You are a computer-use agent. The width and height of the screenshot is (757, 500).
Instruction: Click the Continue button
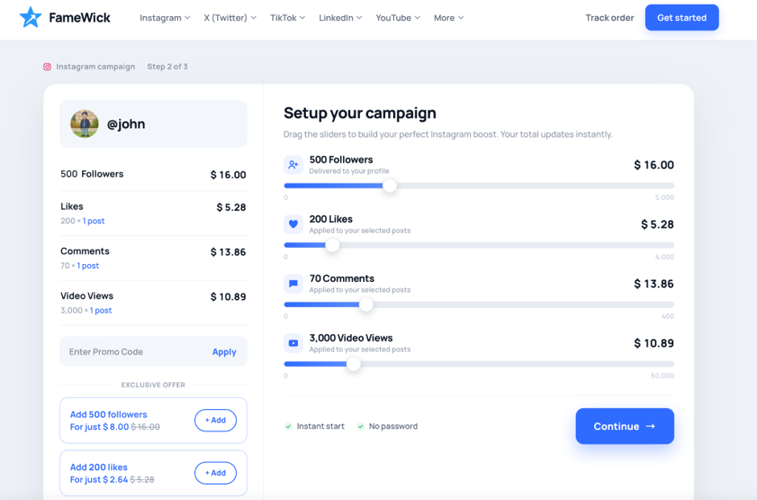pyautogui.click(x=625, y=426)
